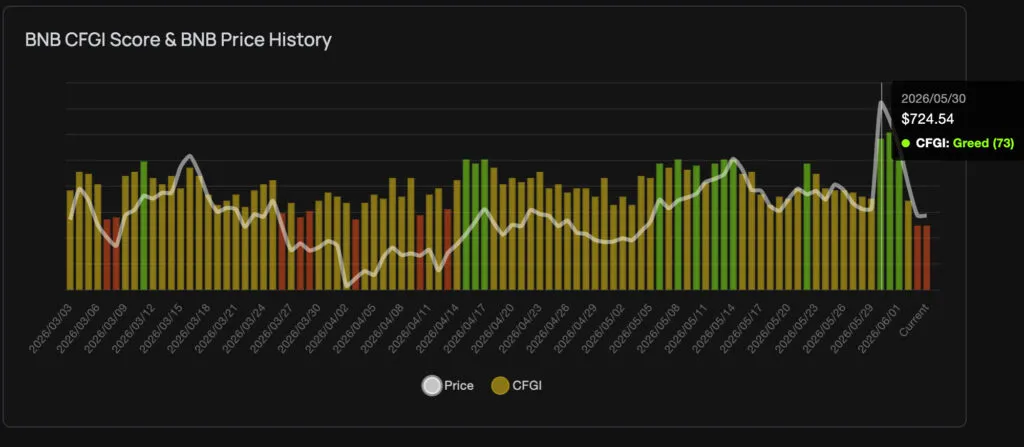Click the price line peak point near tooltip

(x=881, y=102)
